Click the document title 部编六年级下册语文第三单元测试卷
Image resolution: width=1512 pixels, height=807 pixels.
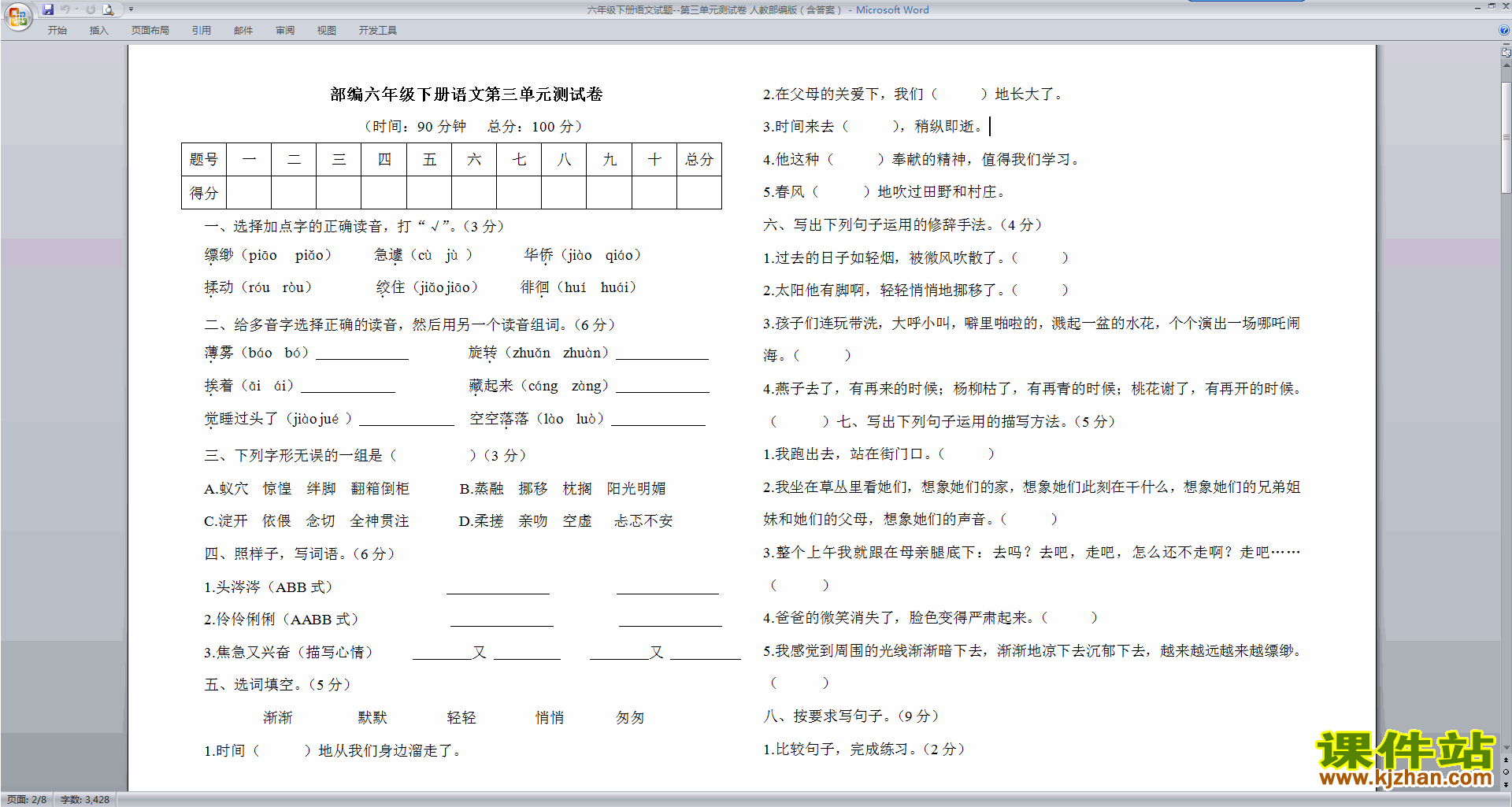click(x=466, y=94)
